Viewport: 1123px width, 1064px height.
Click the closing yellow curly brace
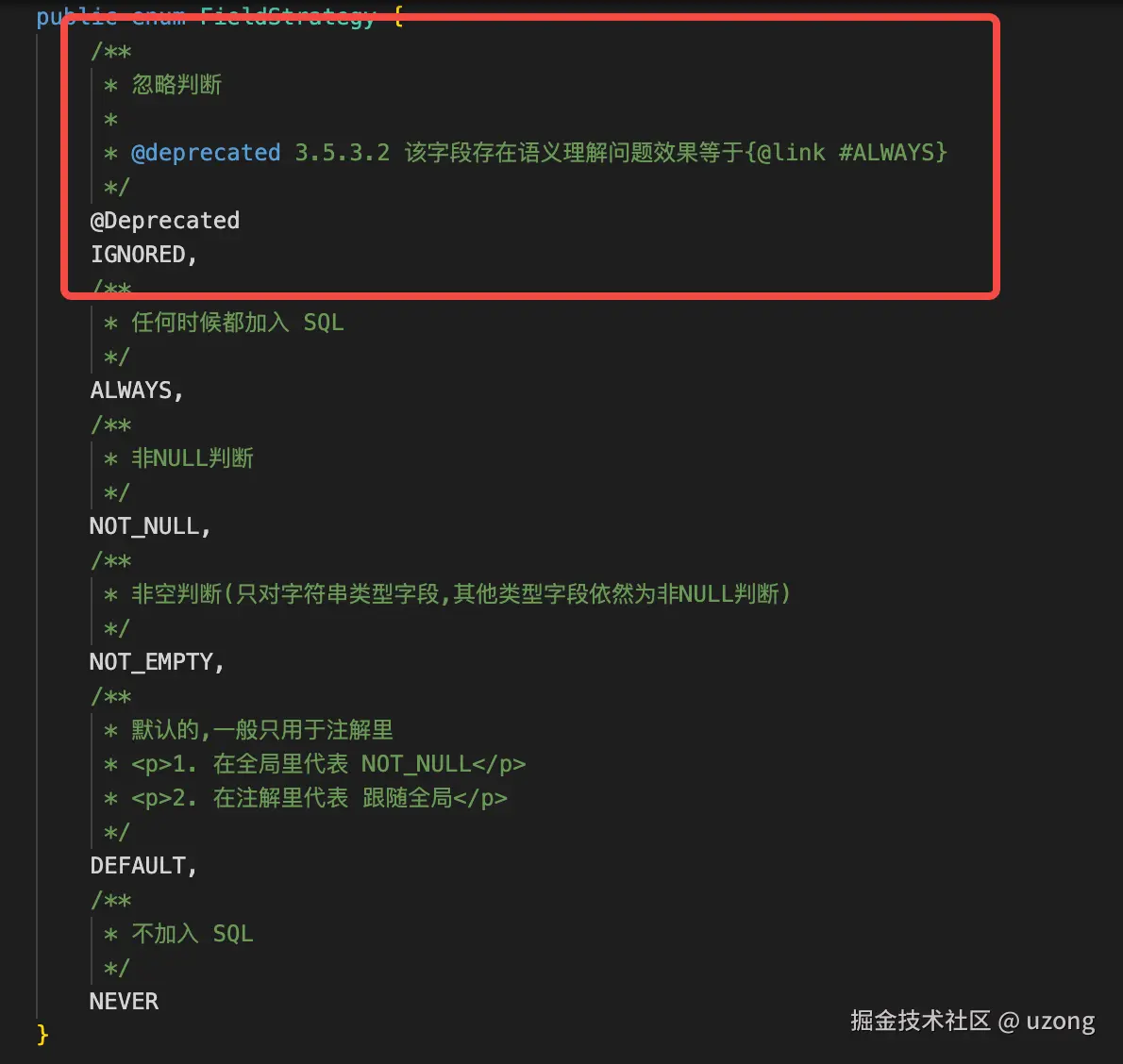[x=42, y=1035]
